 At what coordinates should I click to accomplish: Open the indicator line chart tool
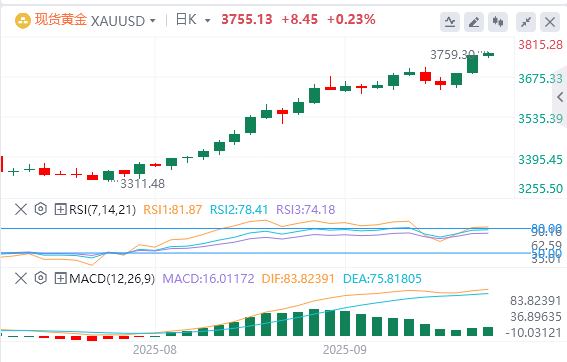[450, 22]
